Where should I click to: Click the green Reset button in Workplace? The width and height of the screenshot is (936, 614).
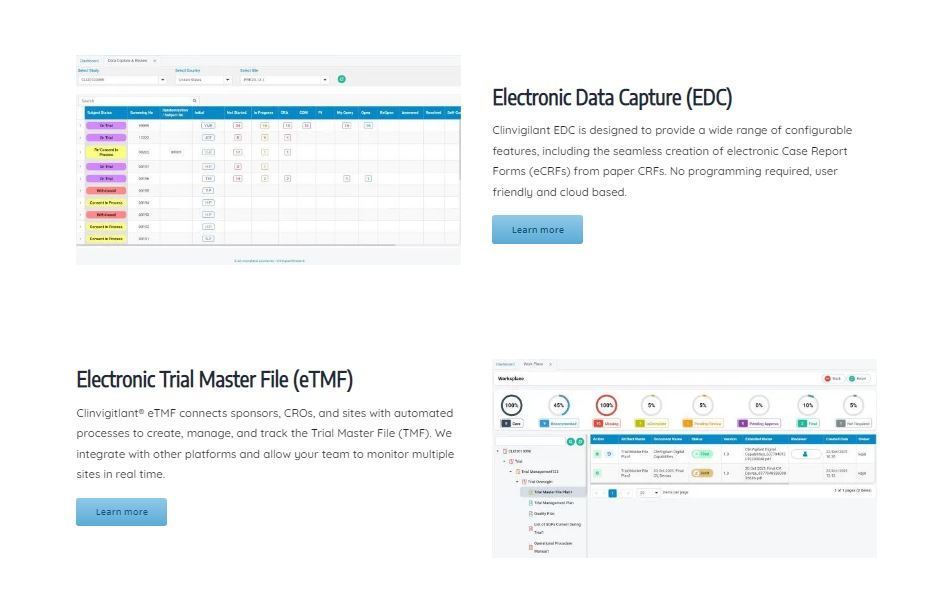(858, 378)
